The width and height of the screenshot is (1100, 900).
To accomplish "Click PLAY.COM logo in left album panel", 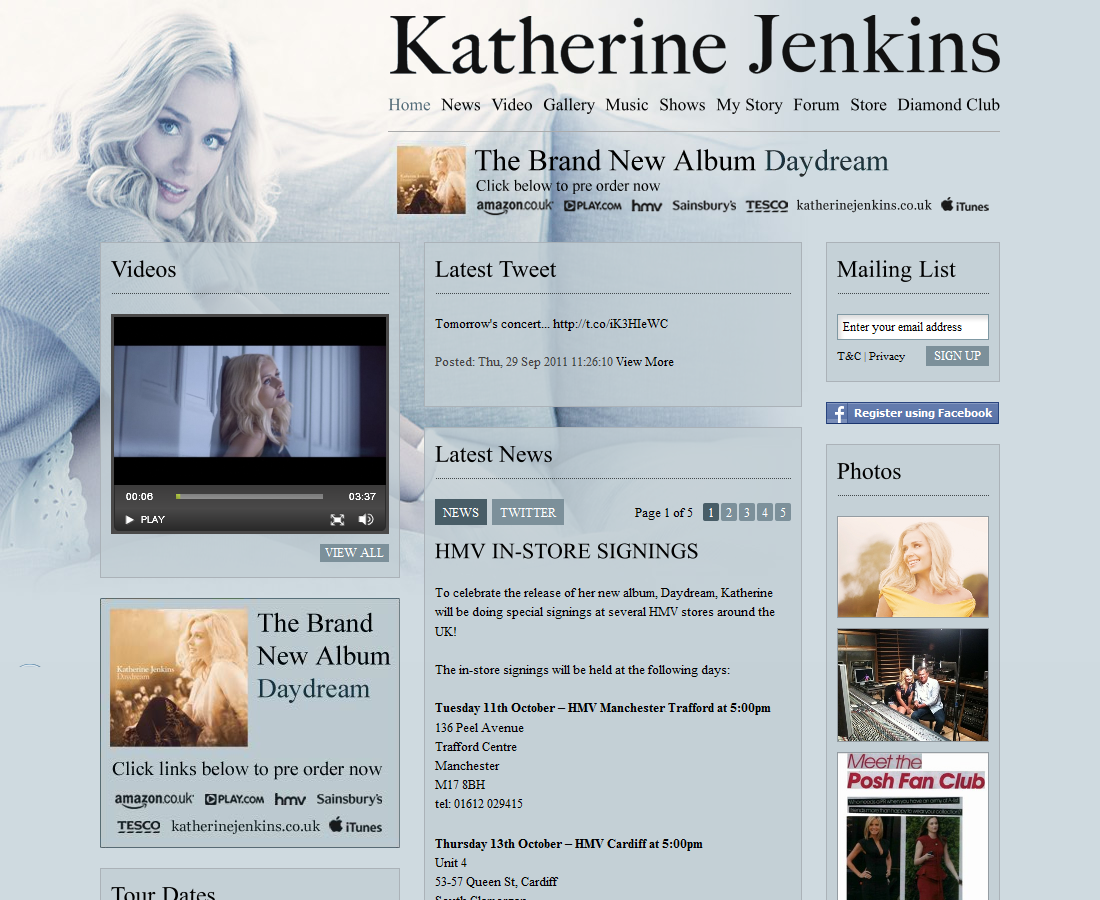I will coord(234,799).
